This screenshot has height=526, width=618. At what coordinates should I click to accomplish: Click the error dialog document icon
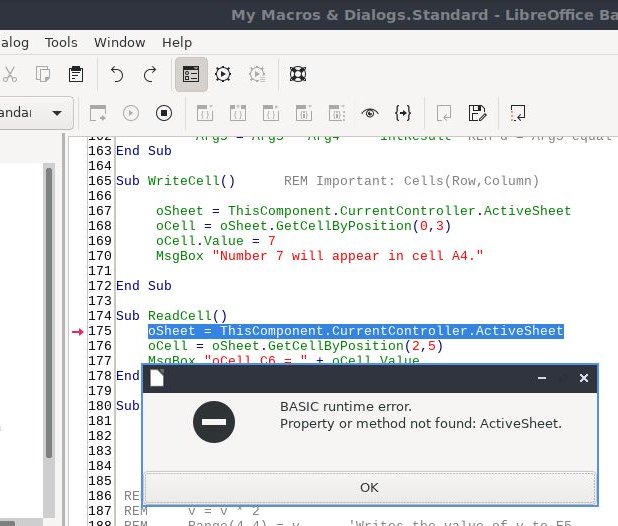point(157,378)
